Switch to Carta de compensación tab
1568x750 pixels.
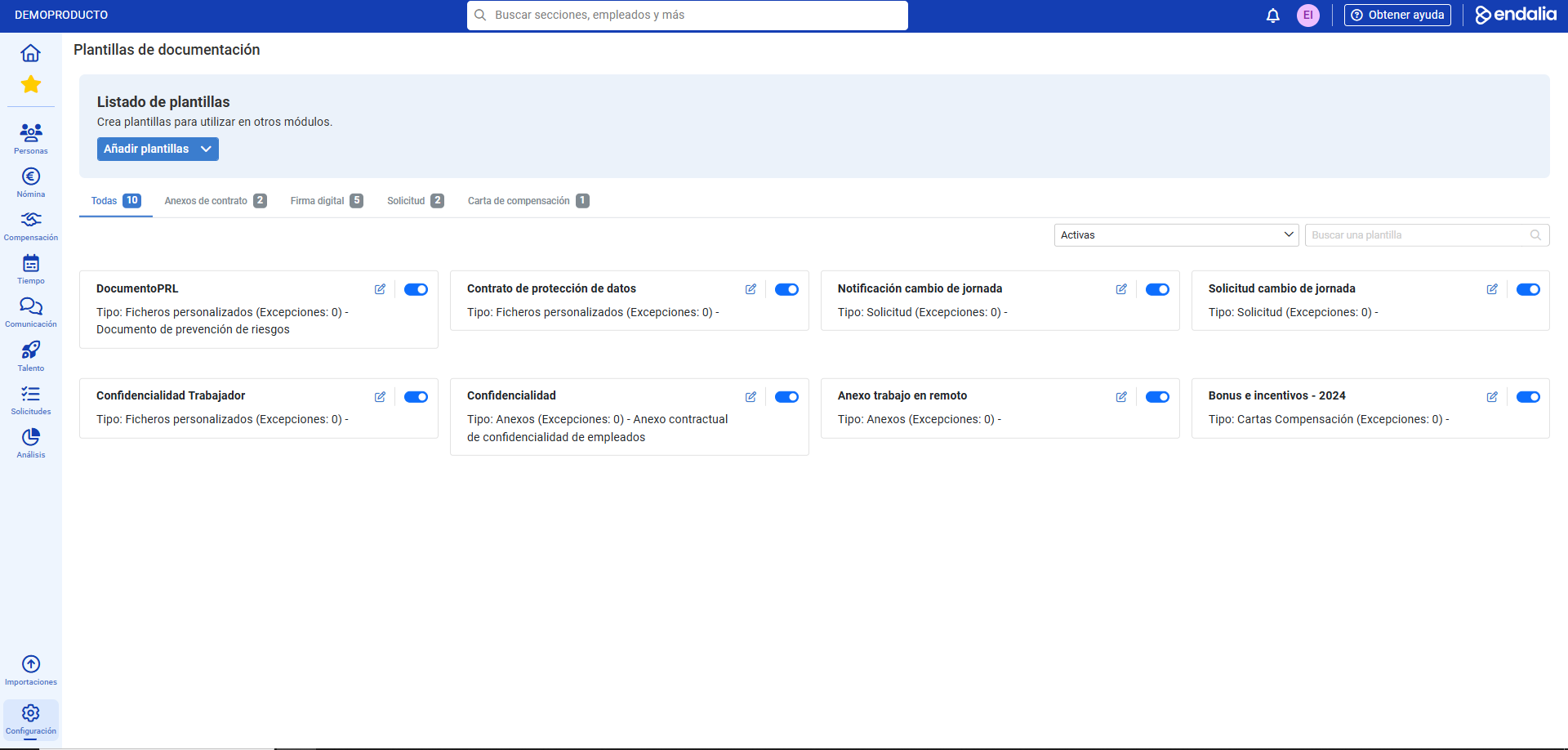click(x=528, y=201)
